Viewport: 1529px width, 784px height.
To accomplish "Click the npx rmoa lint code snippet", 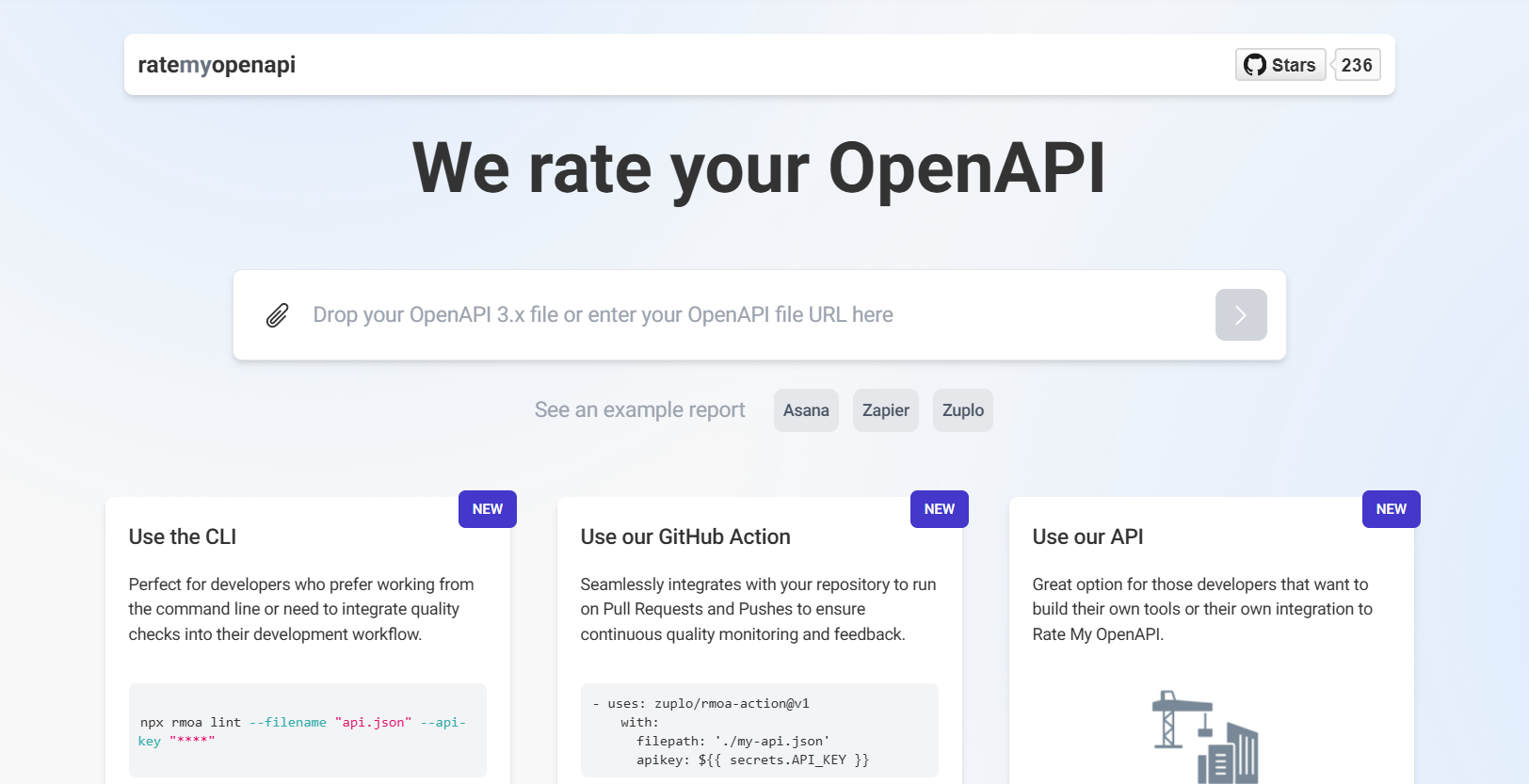I will point(307,731).
